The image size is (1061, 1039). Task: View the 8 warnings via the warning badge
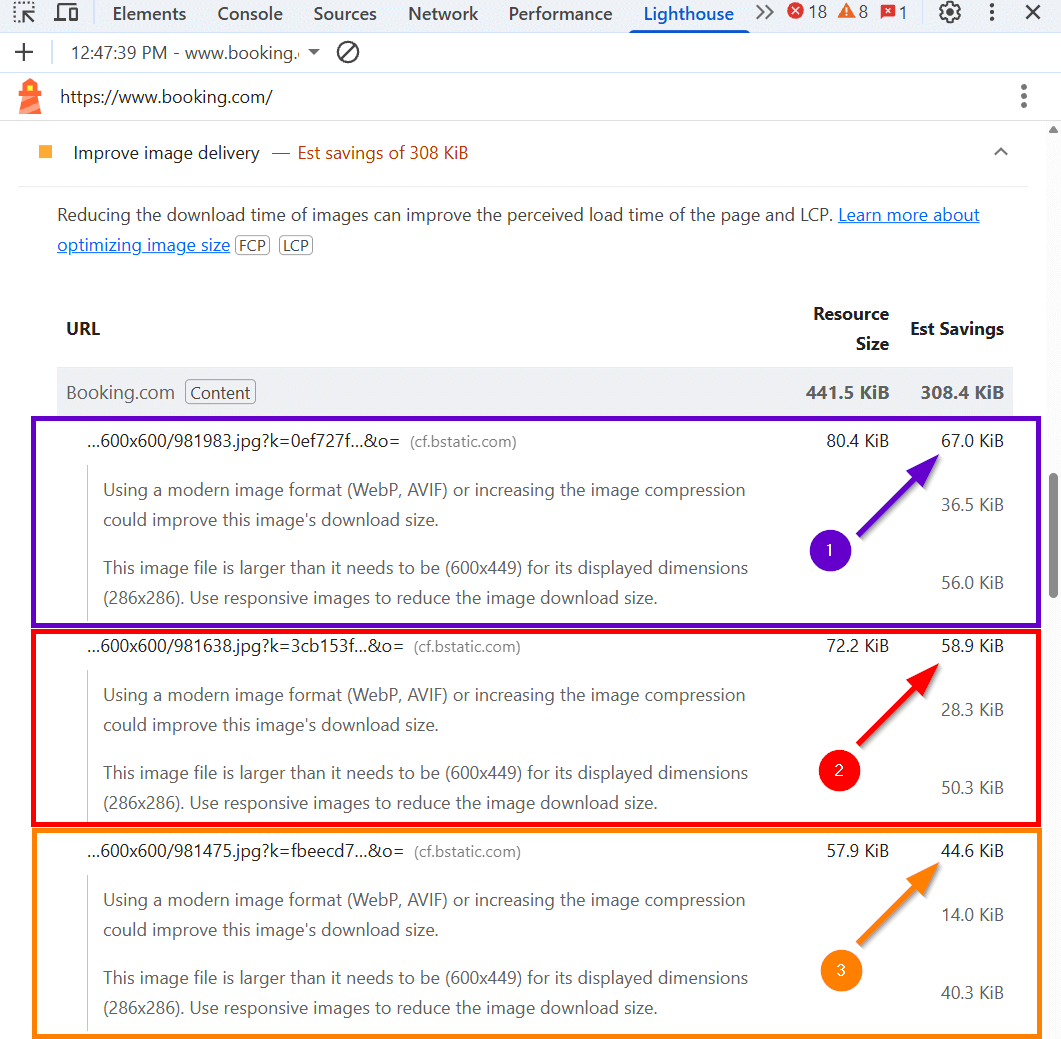coord(852,13)
